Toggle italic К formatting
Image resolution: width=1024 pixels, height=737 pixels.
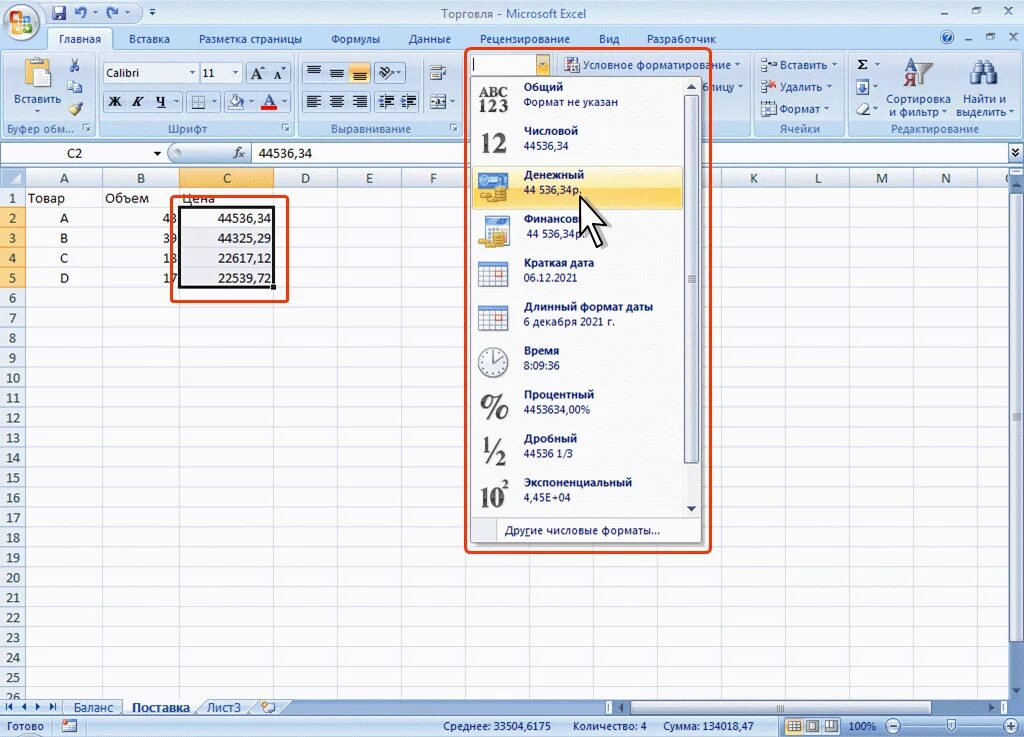pyautogui.click(x=138, y=101)
